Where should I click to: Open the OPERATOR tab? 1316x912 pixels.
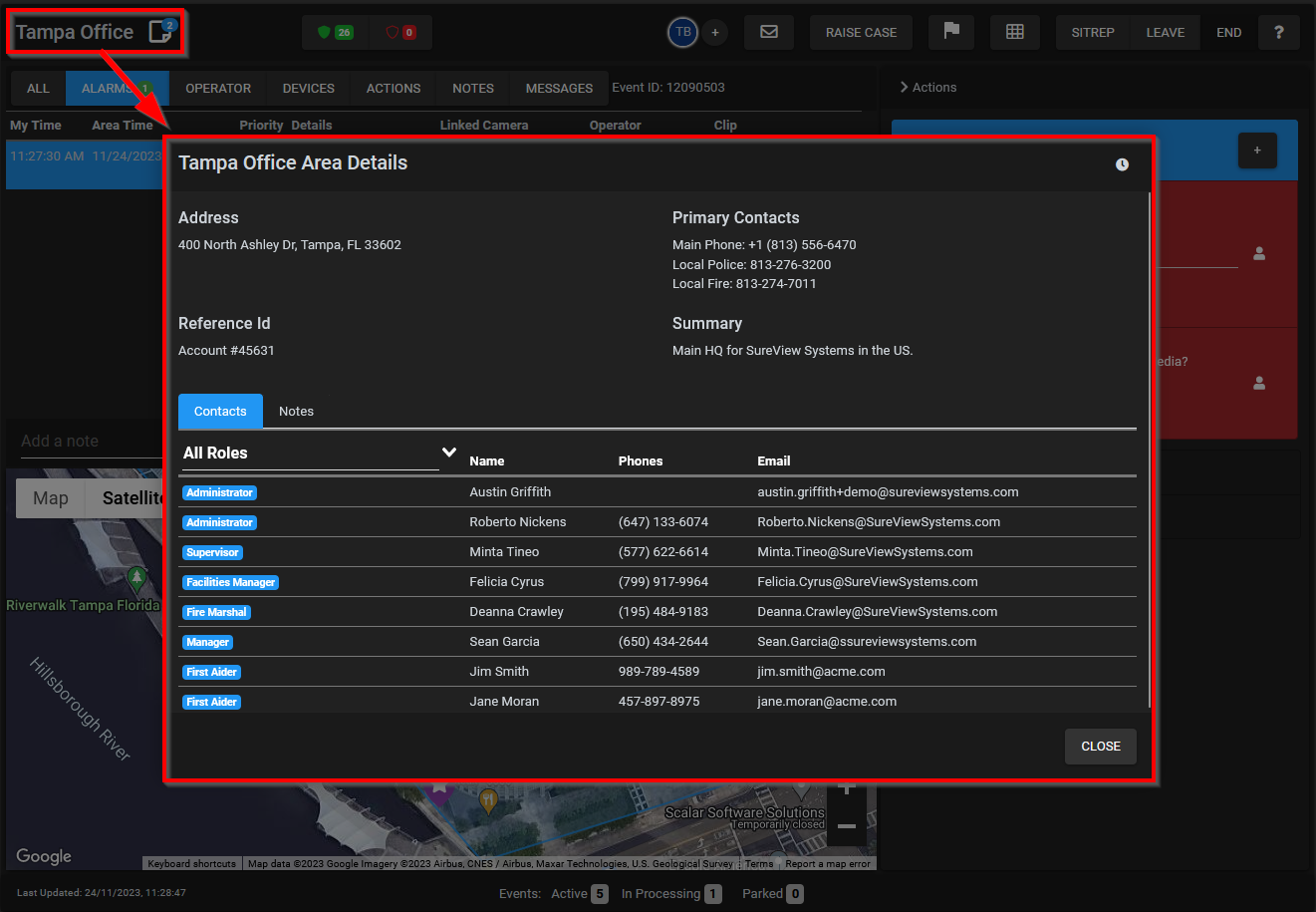tap(218, 88)
